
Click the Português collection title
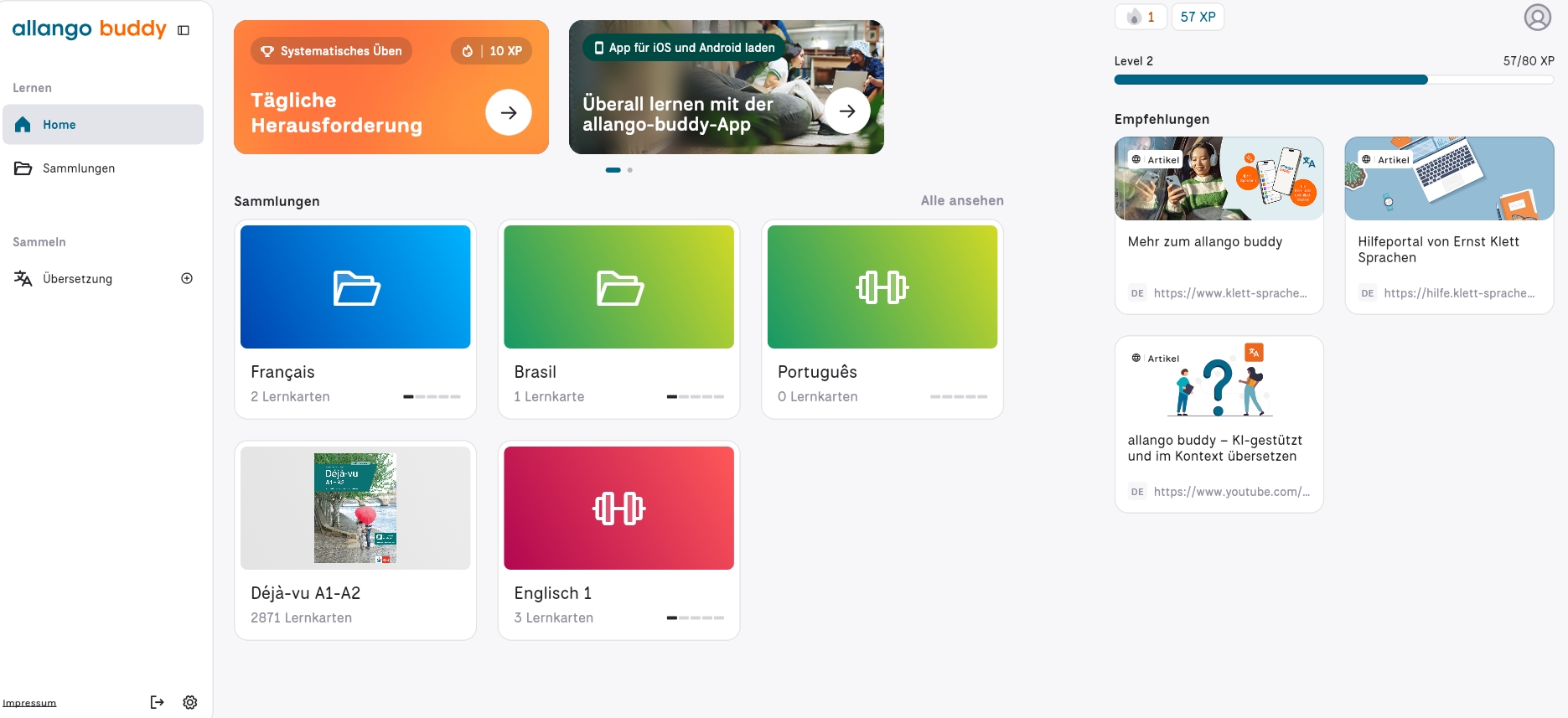817,372
